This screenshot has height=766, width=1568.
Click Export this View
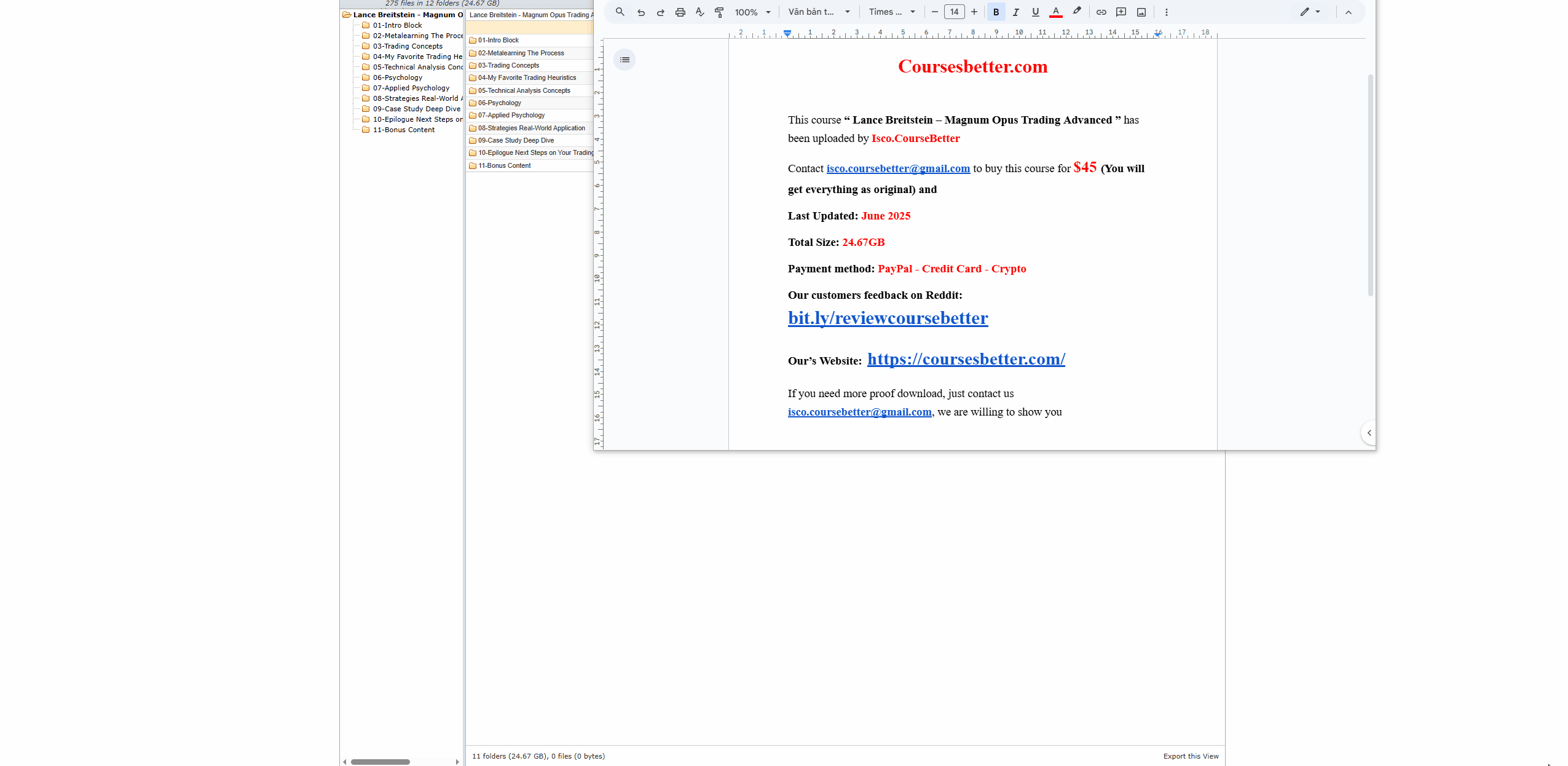point(1190,756)
